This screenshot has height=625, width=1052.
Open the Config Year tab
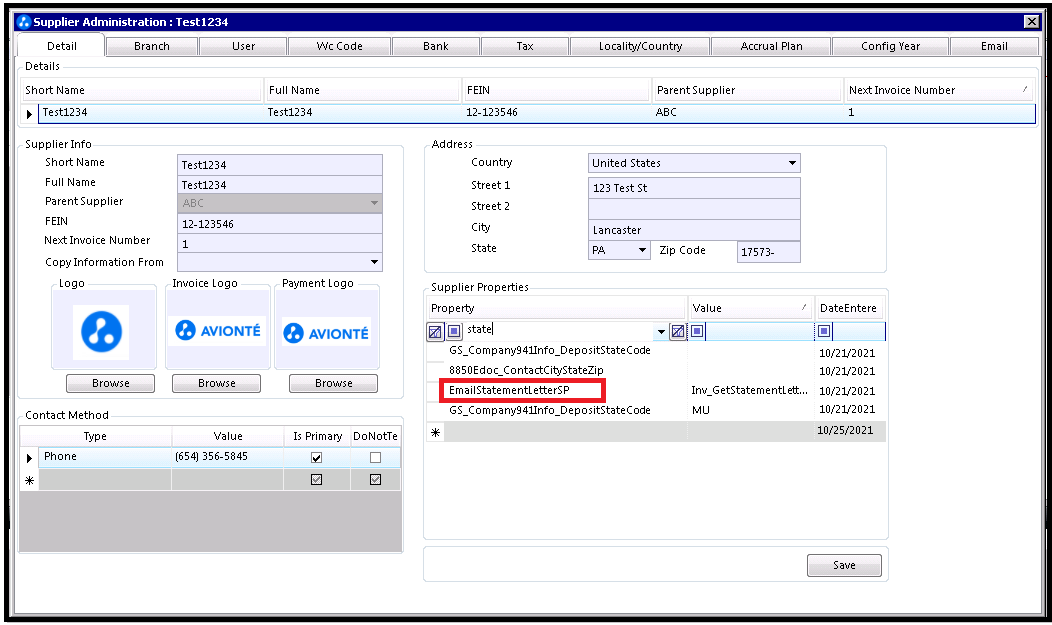pyautogui.click(x=890, y=46)
